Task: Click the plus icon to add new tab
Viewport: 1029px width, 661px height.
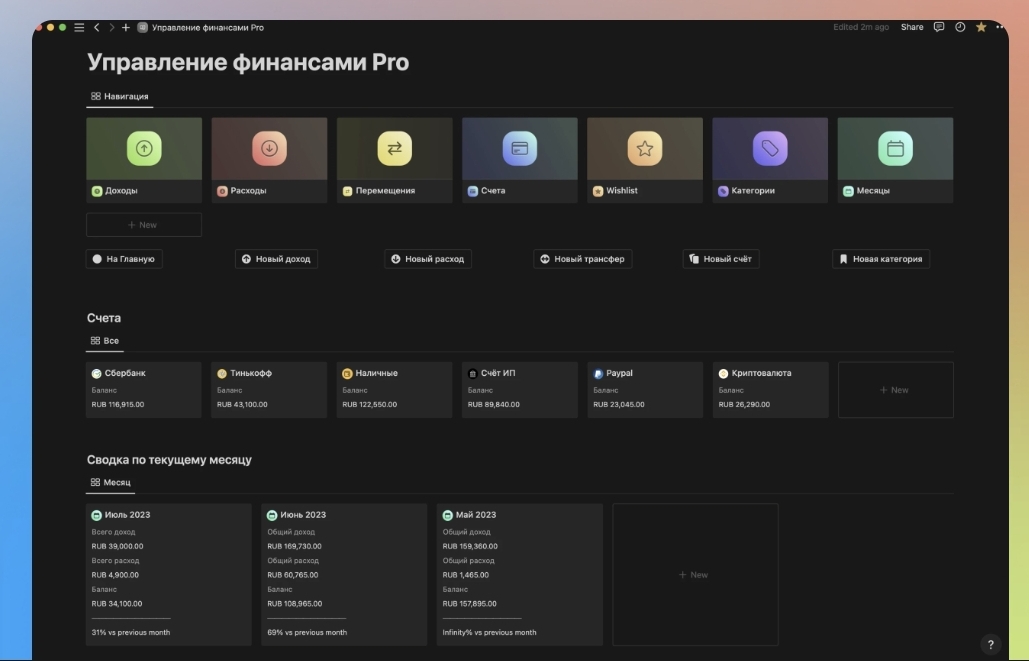Action: tap(126, 27)
